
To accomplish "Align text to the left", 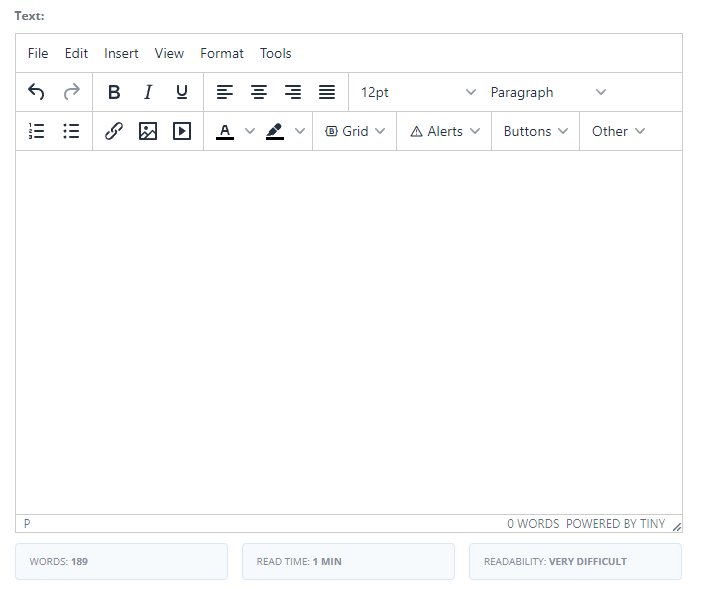I will (x=225, y=92).
